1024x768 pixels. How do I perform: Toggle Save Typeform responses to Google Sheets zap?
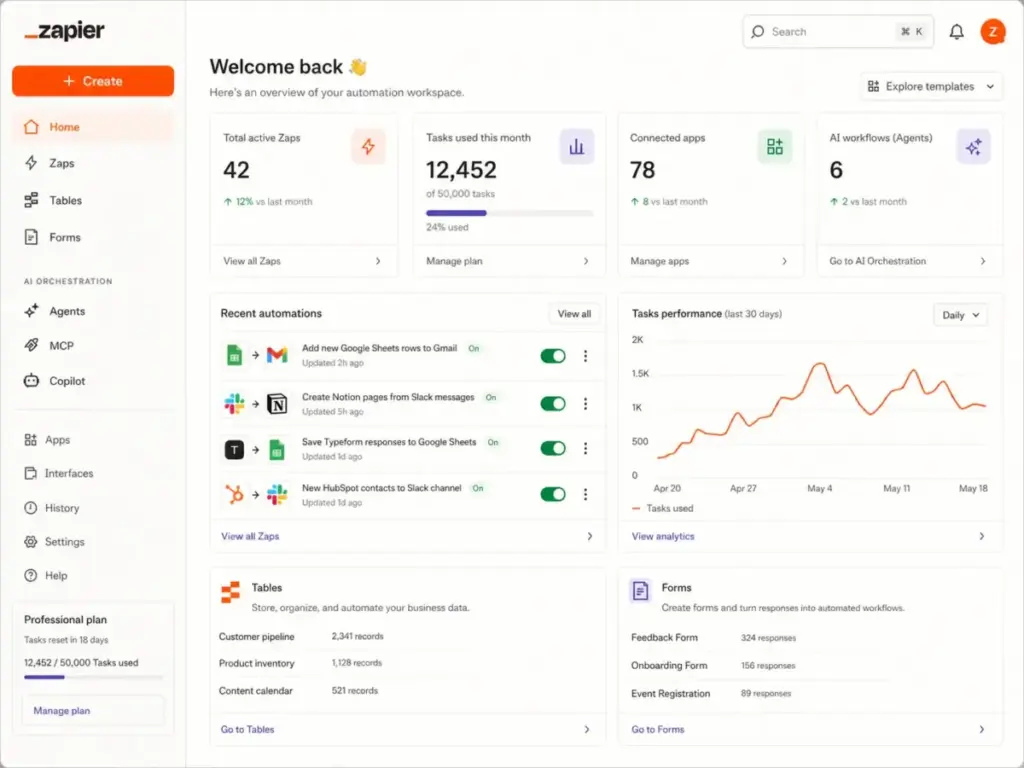click(553, 449)
